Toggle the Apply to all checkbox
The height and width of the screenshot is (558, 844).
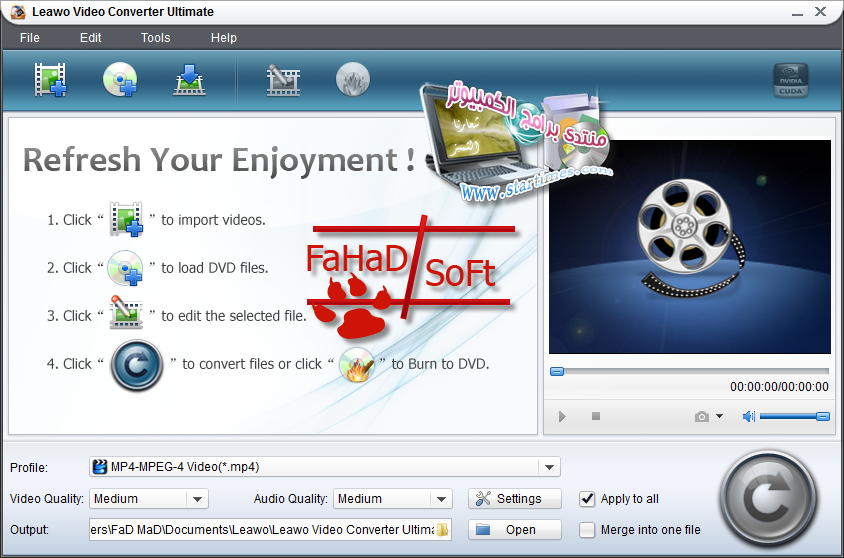587,499
